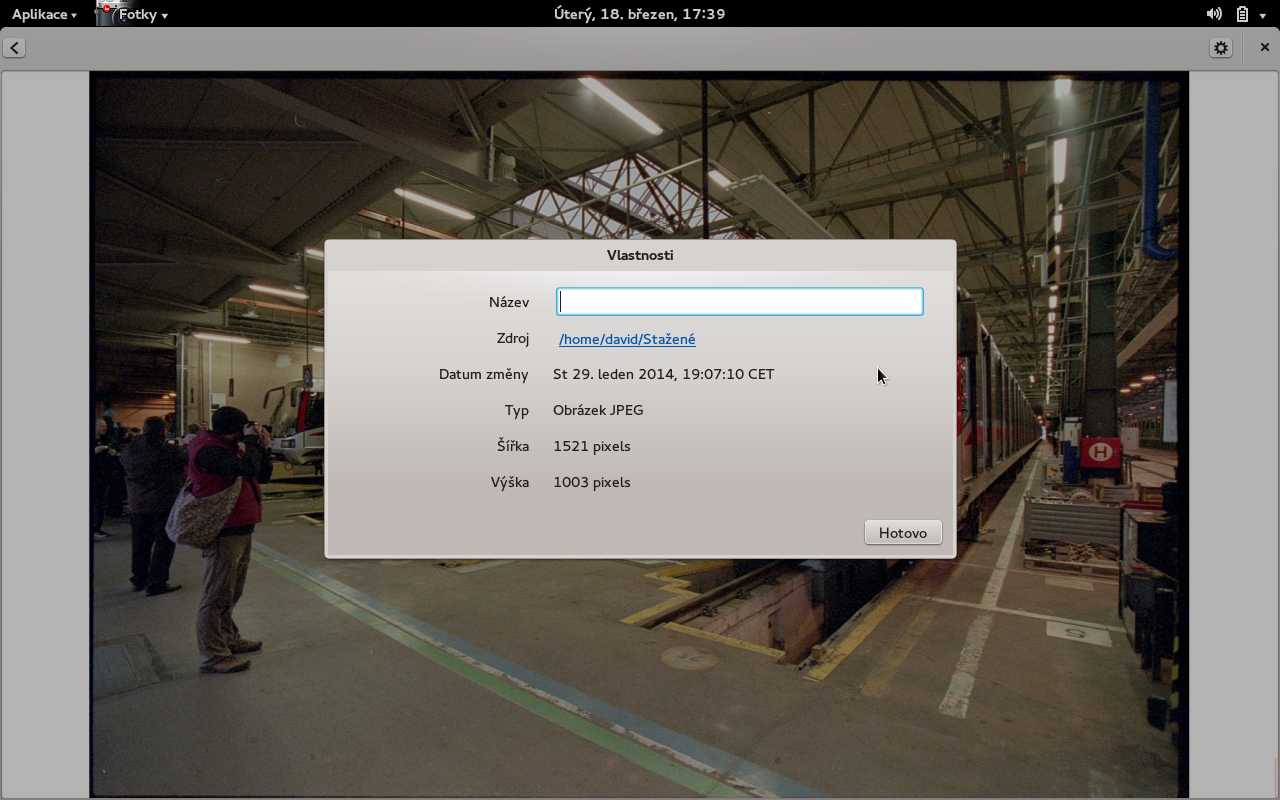Open the gear settings menu
Image resolution: width=1280 pixels, height=800 pixels.
point(1220,48)
